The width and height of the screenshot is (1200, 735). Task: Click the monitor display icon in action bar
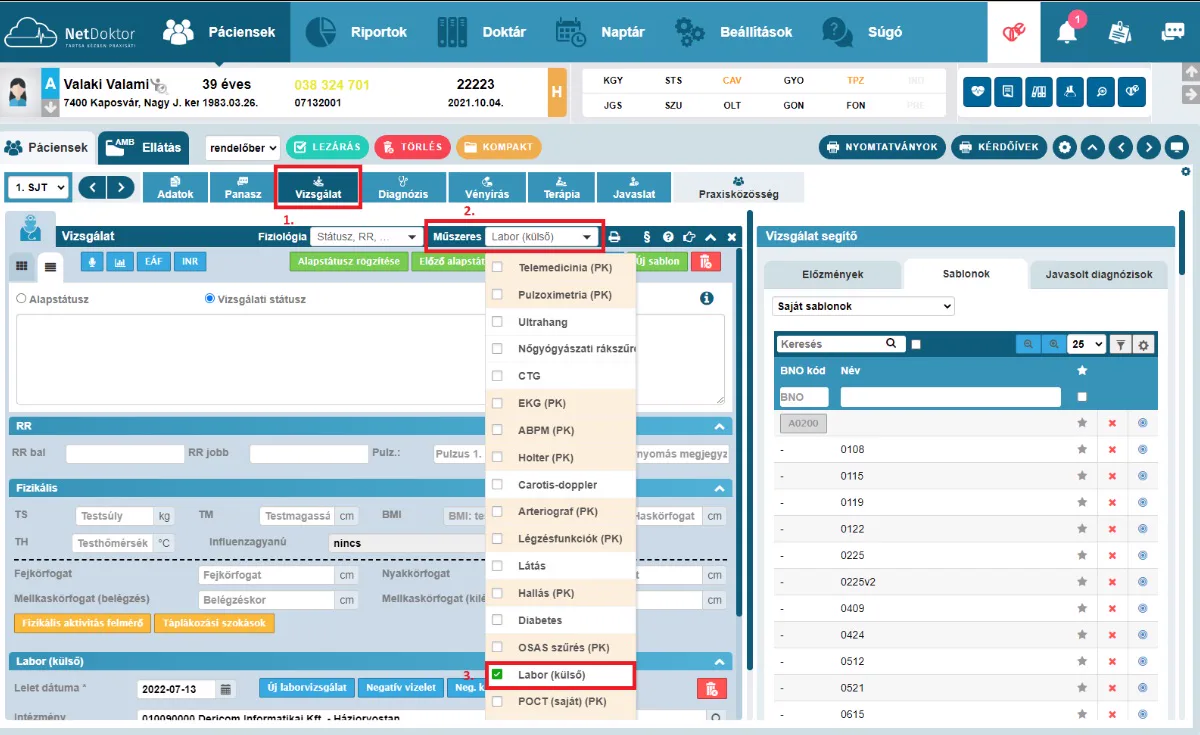(x=1177, y=147)
